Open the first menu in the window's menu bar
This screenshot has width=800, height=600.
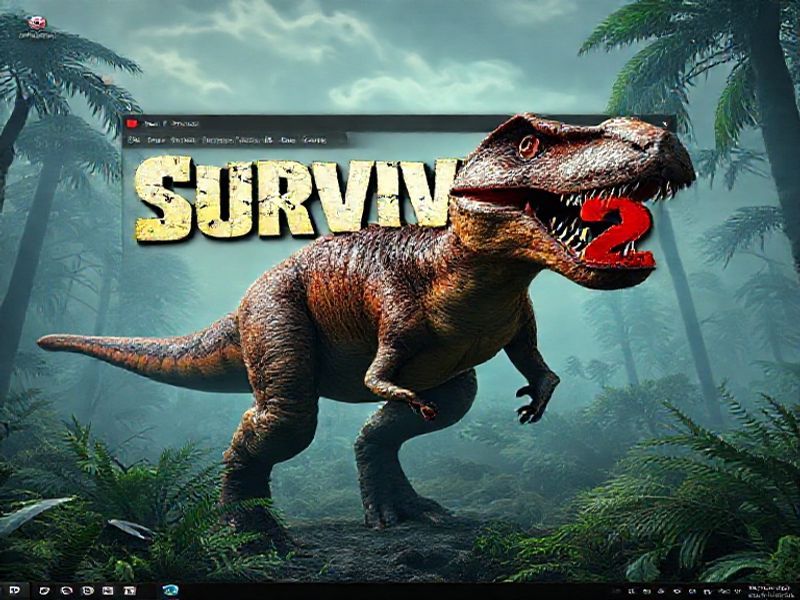[x=134, y=140]
